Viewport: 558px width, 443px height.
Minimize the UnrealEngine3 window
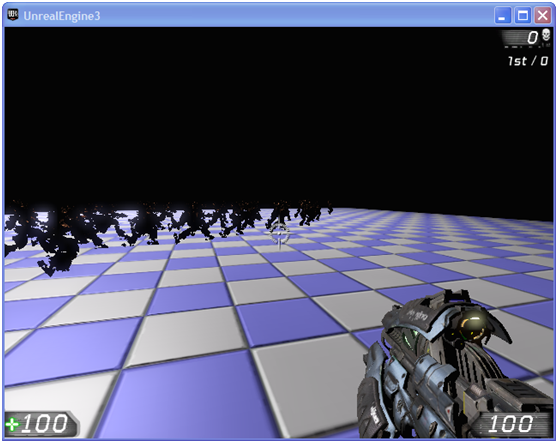point(502,16)
